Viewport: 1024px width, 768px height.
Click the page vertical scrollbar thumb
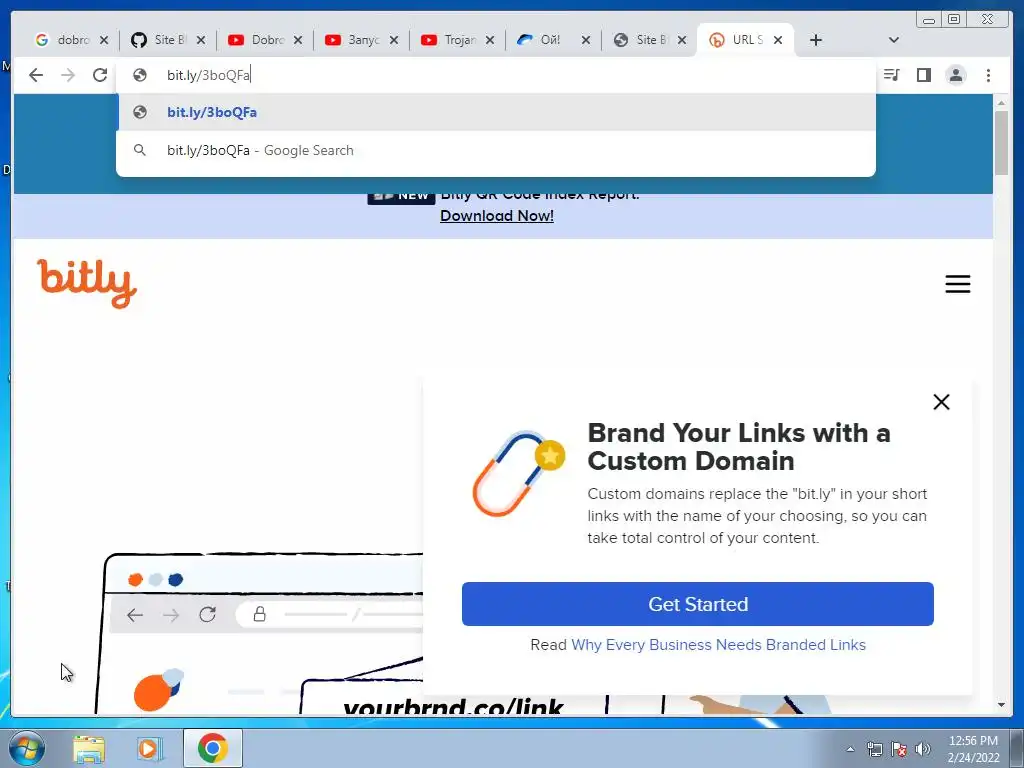coord(1001,143)
